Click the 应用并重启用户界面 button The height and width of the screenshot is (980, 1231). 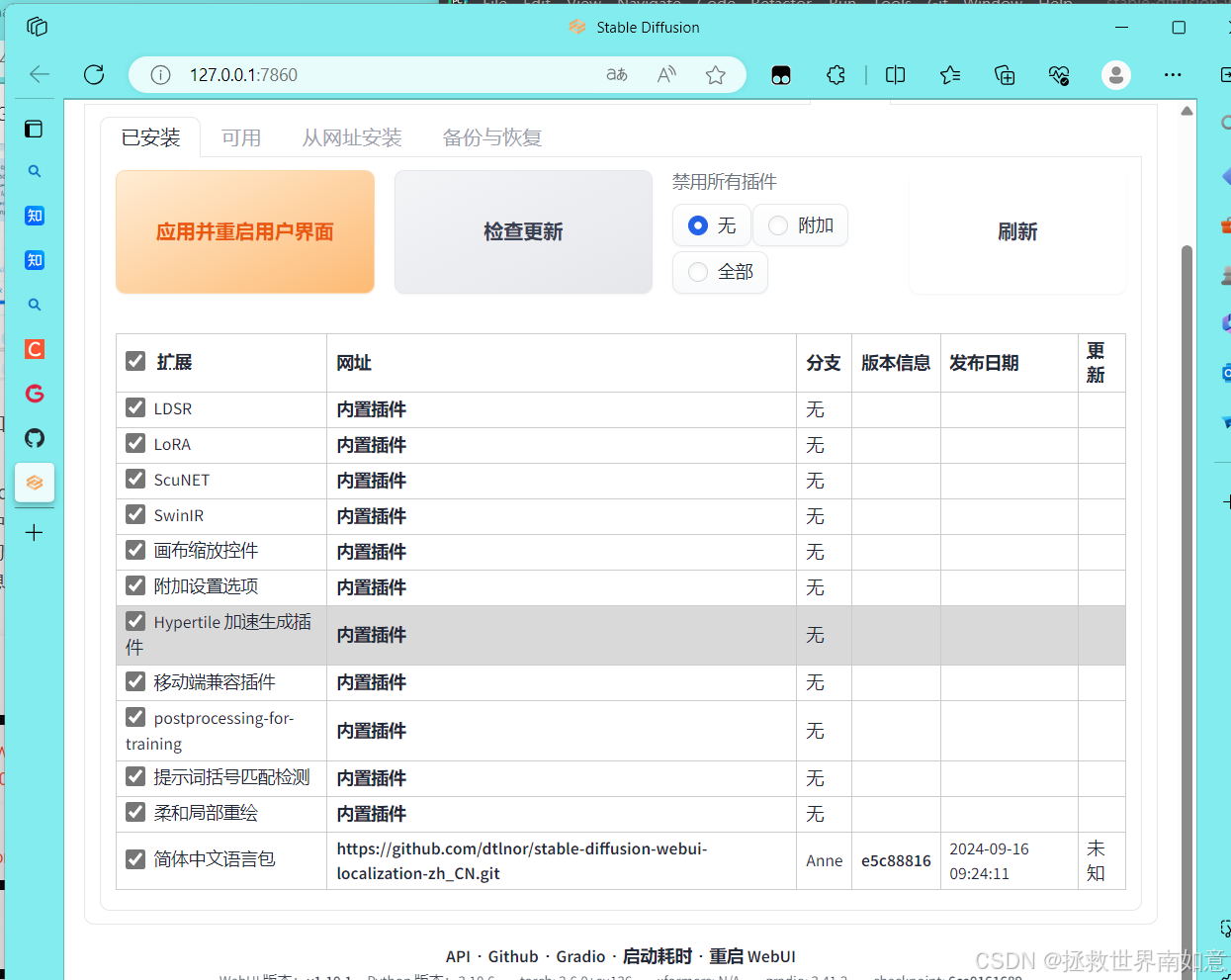point(245,232)
